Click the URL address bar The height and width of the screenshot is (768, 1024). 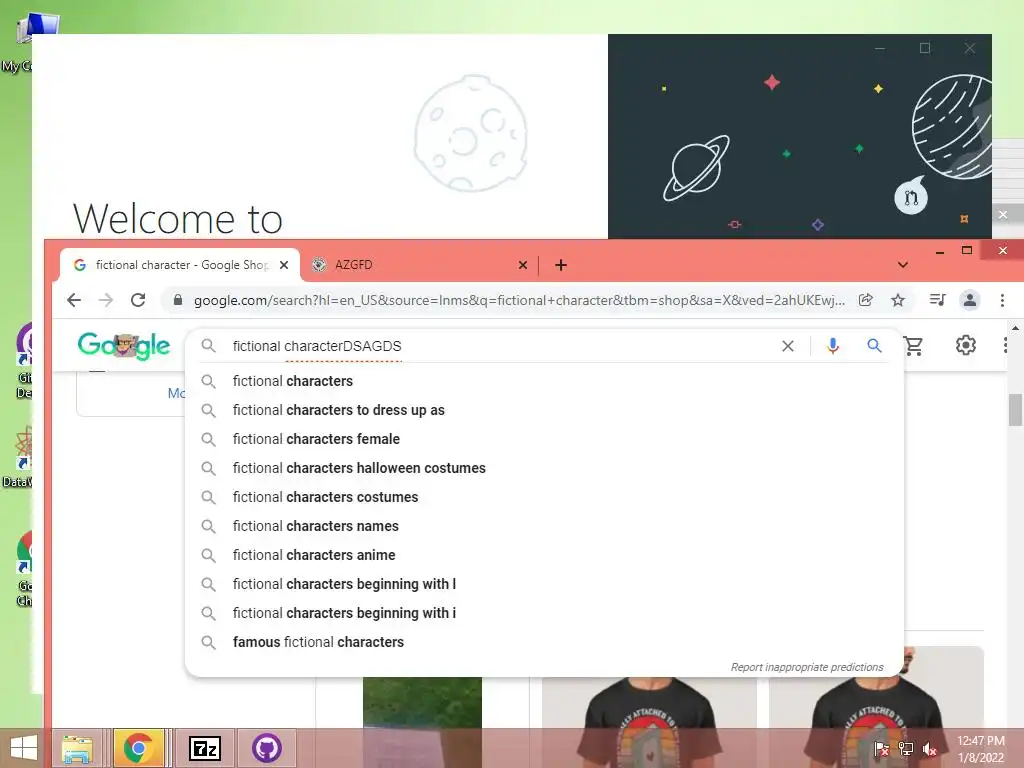[x=519, y=300]
